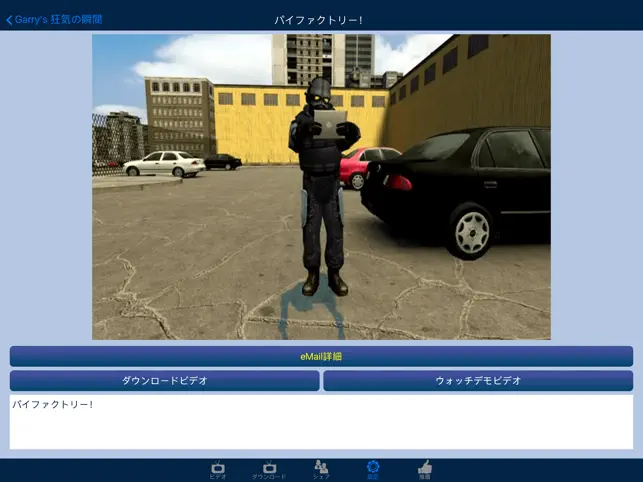Viewport: 643px width, 482px height.
Task: Select the シェア people icon tab
Action: point(321,470)
